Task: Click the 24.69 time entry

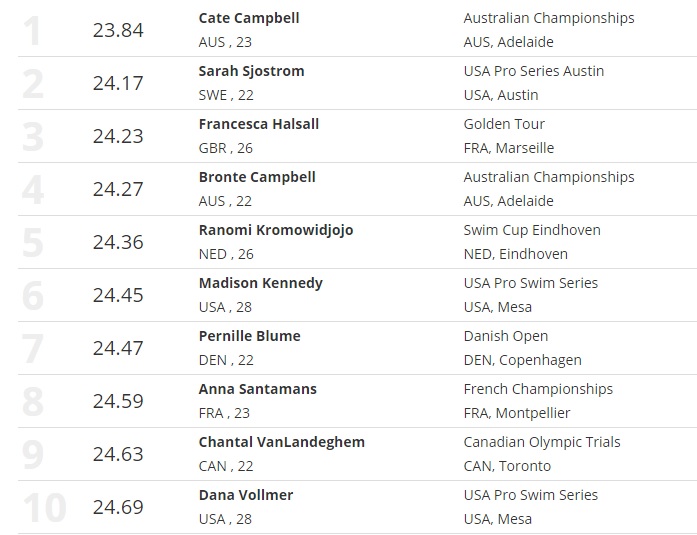Action: [x=118, y=507]
